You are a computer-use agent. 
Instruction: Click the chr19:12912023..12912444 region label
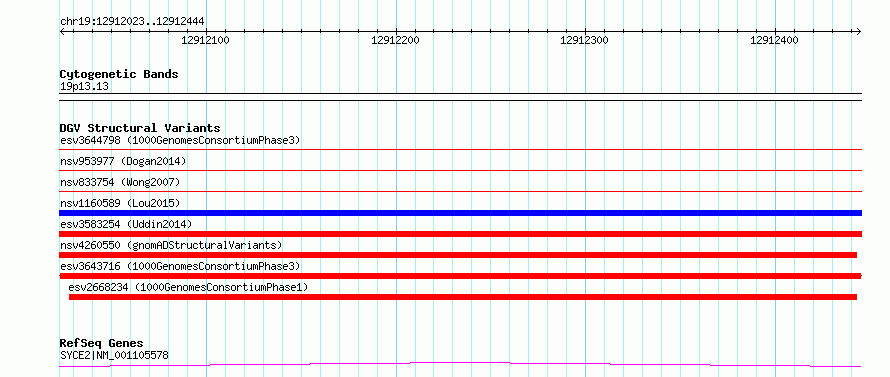coord(132,22)
